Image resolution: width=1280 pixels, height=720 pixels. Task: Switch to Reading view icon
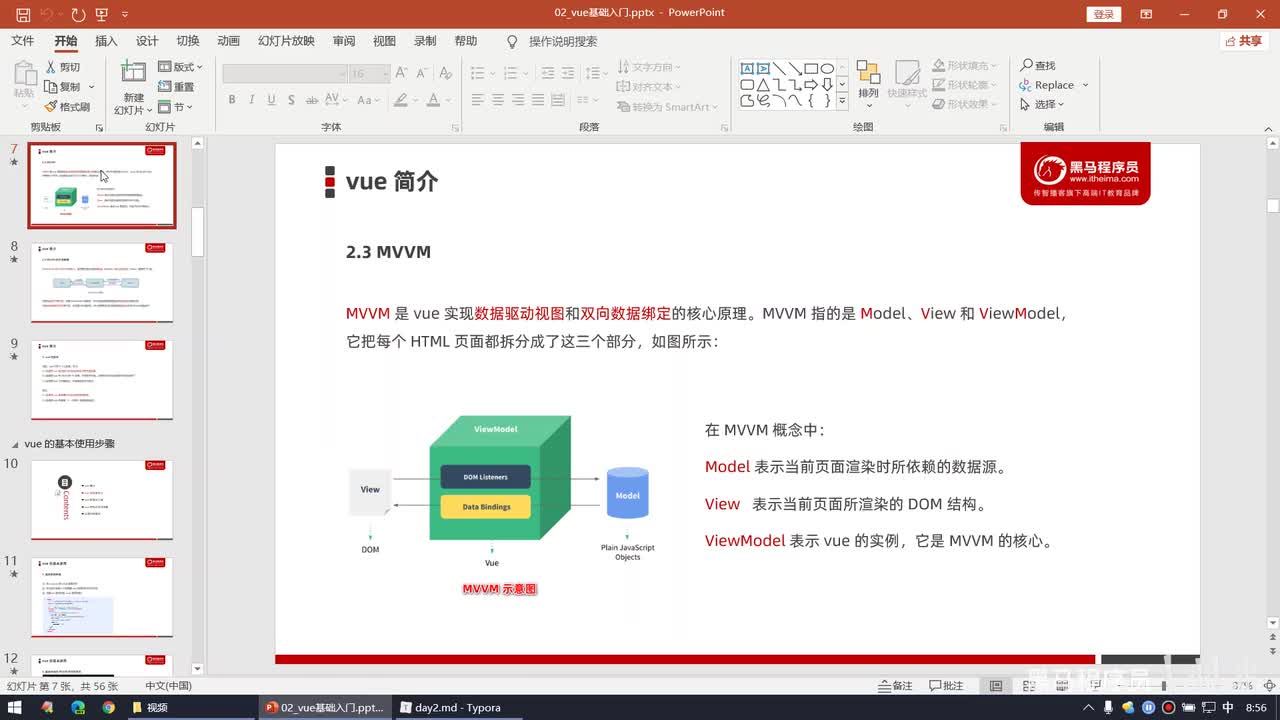[1062, 686]
